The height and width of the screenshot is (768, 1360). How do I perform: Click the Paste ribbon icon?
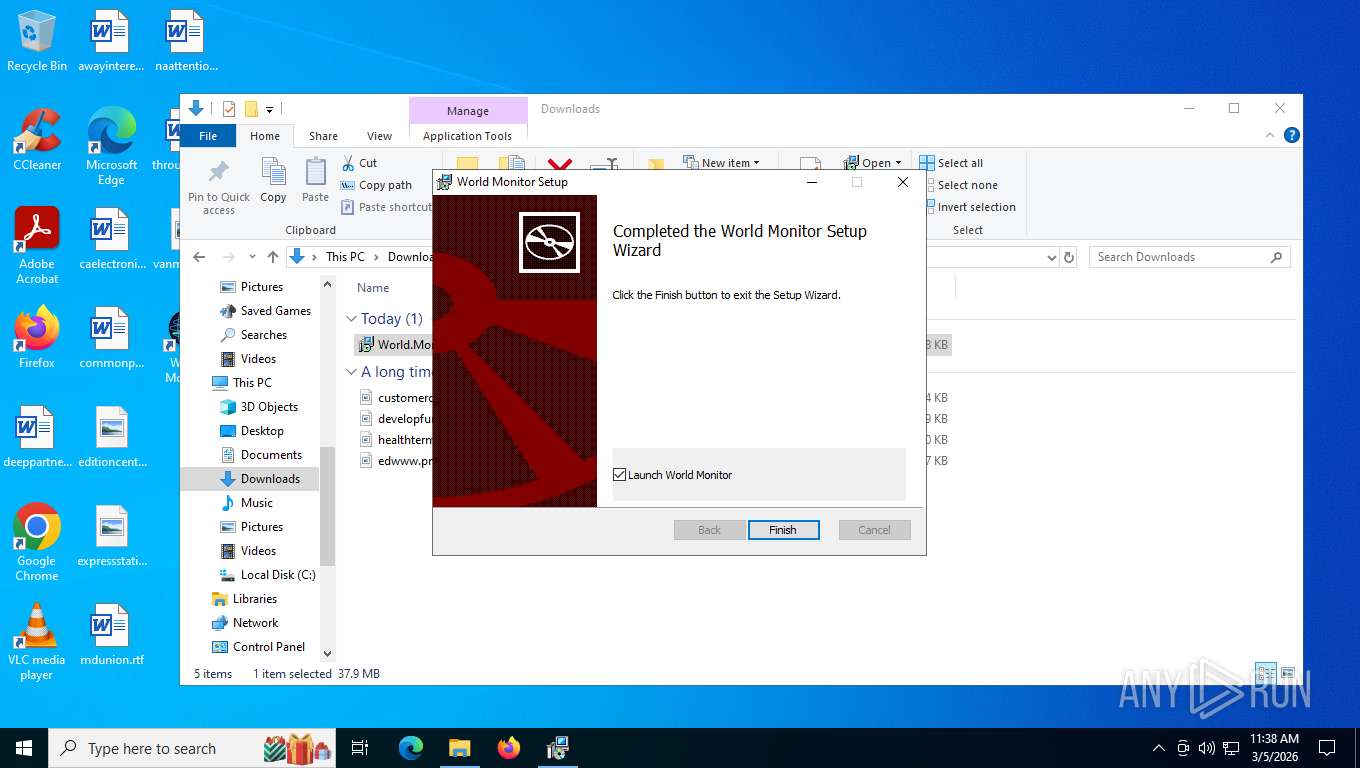[x=315, y=181]
